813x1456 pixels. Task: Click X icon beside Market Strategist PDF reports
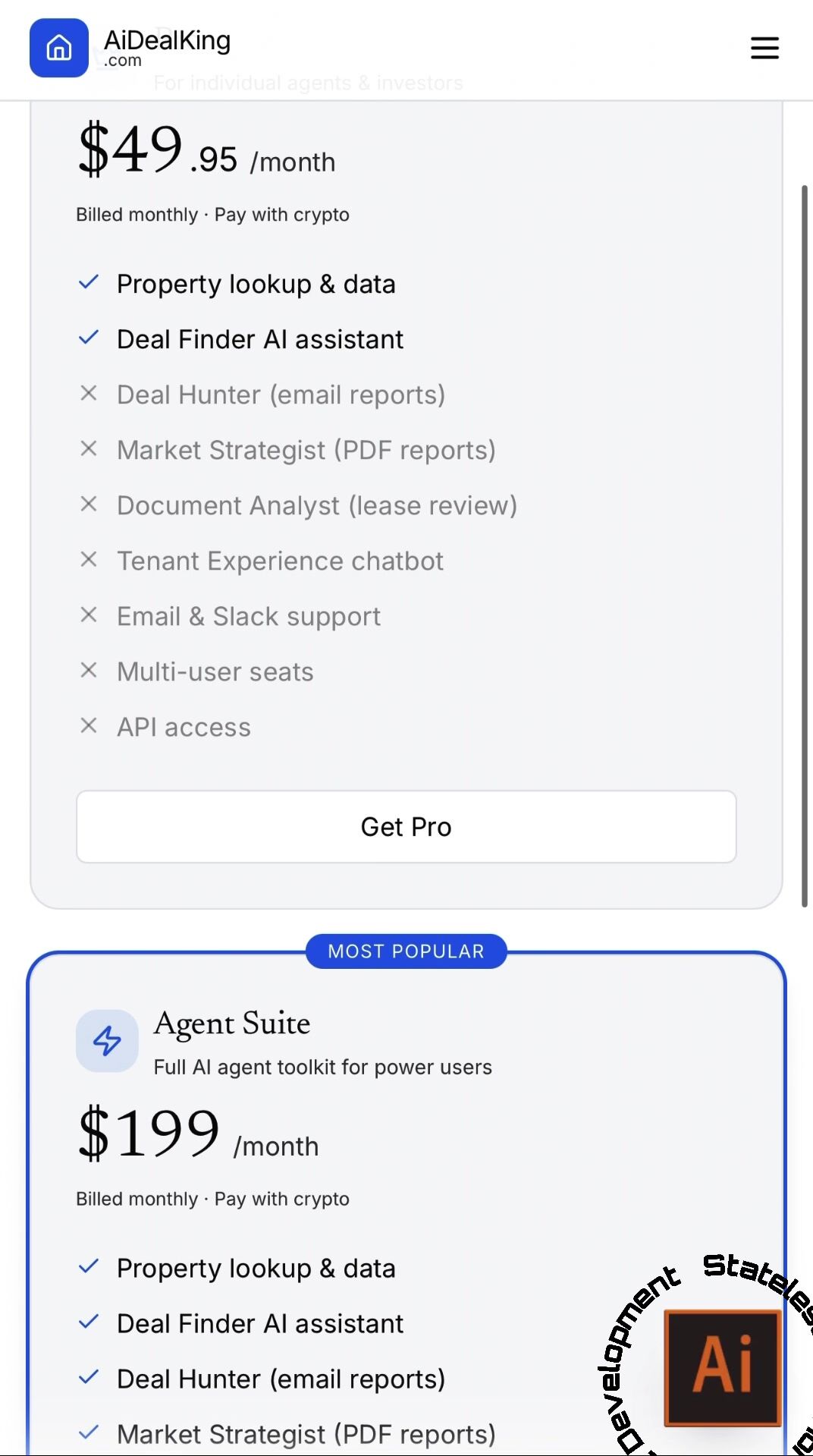point(89,449)
